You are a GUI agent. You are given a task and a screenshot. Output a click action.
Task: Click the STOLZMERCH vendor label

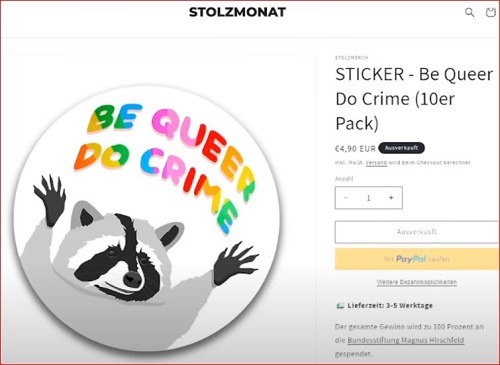pyautogui.click(x=352, y=58)
